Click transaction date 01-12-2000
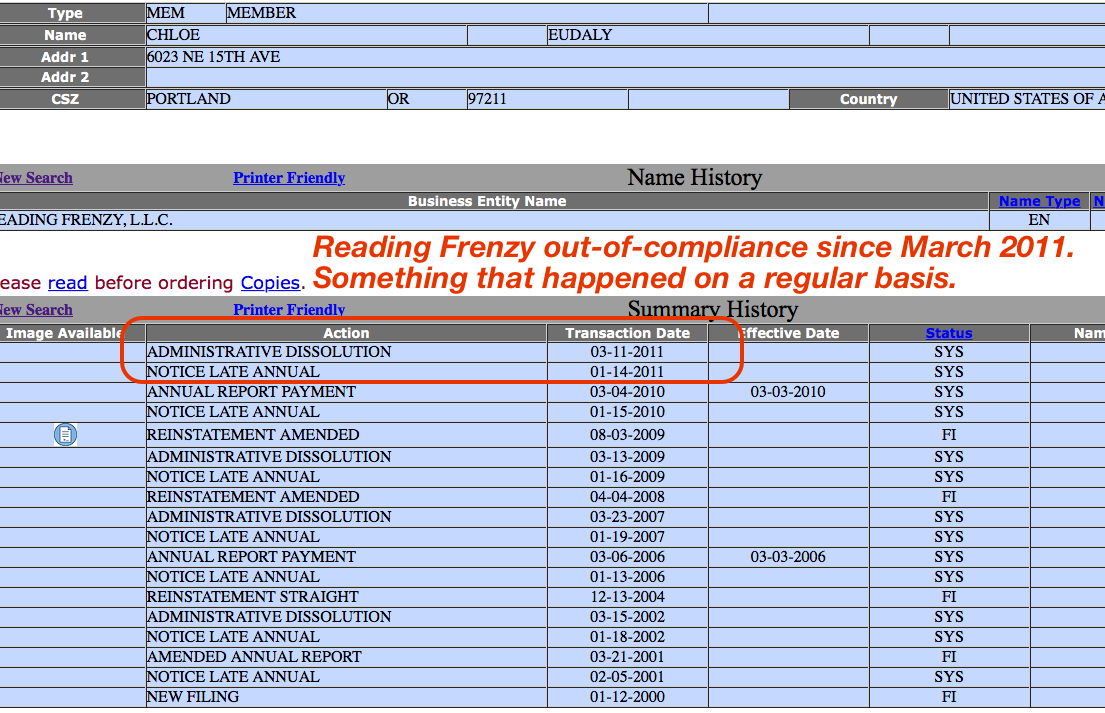Image resolution: width=1105 pixels, height=713 pixels. coord(627,697)
